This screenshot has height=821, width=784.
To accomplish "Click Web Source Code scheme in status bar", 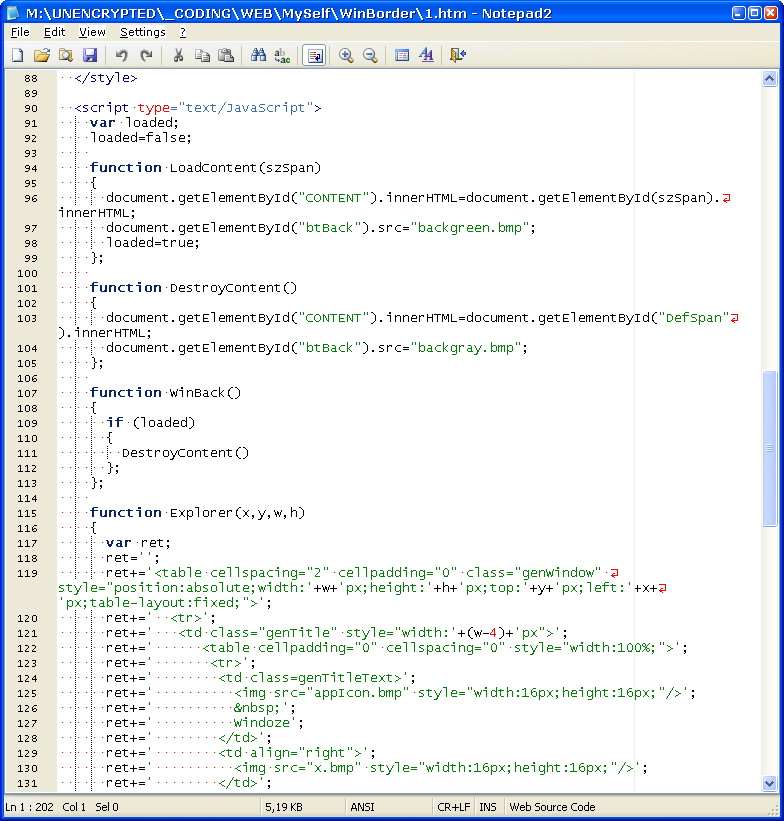I will tap(553, 807).
